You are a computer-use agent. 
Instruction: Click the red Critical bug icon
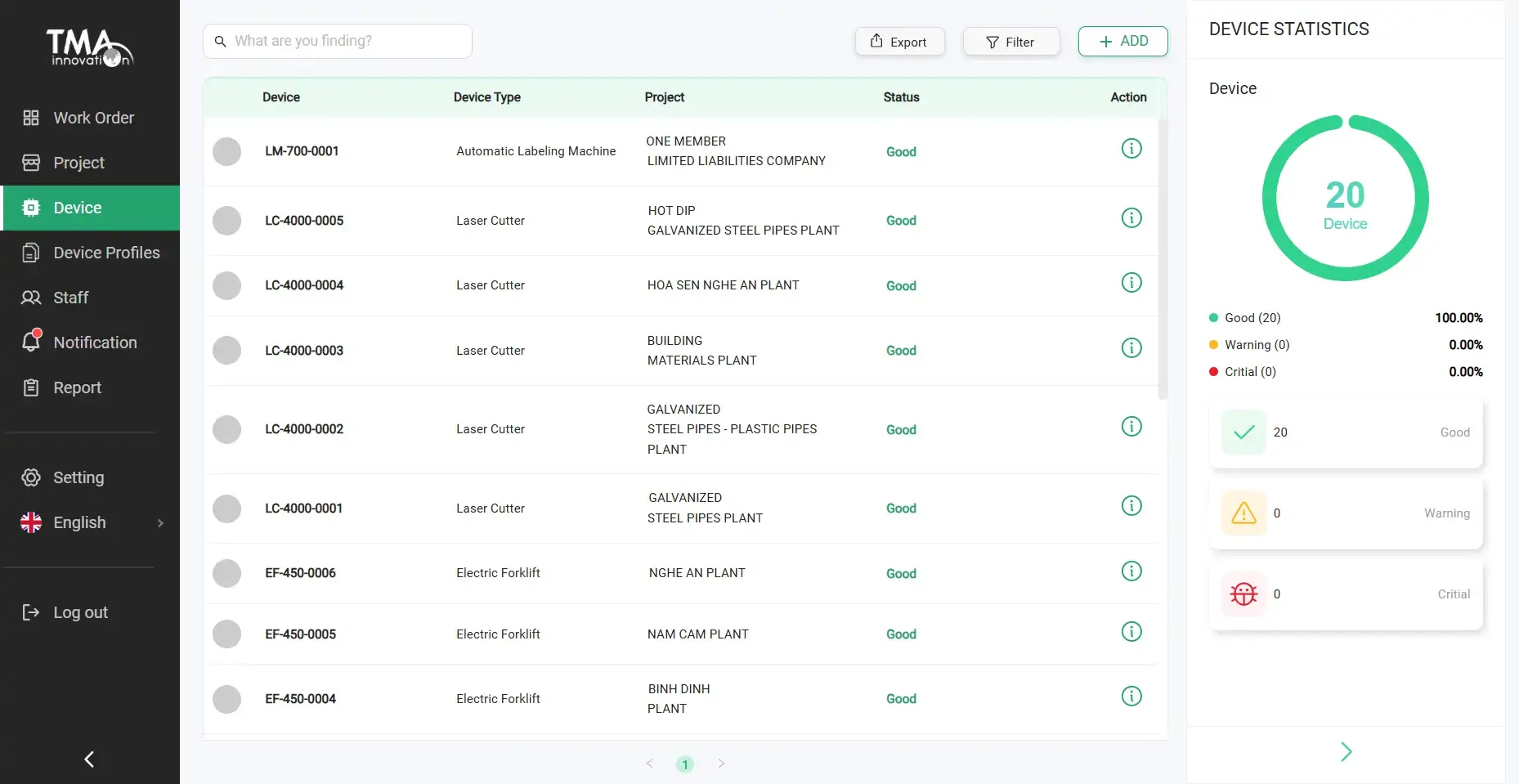(1243, 594)
